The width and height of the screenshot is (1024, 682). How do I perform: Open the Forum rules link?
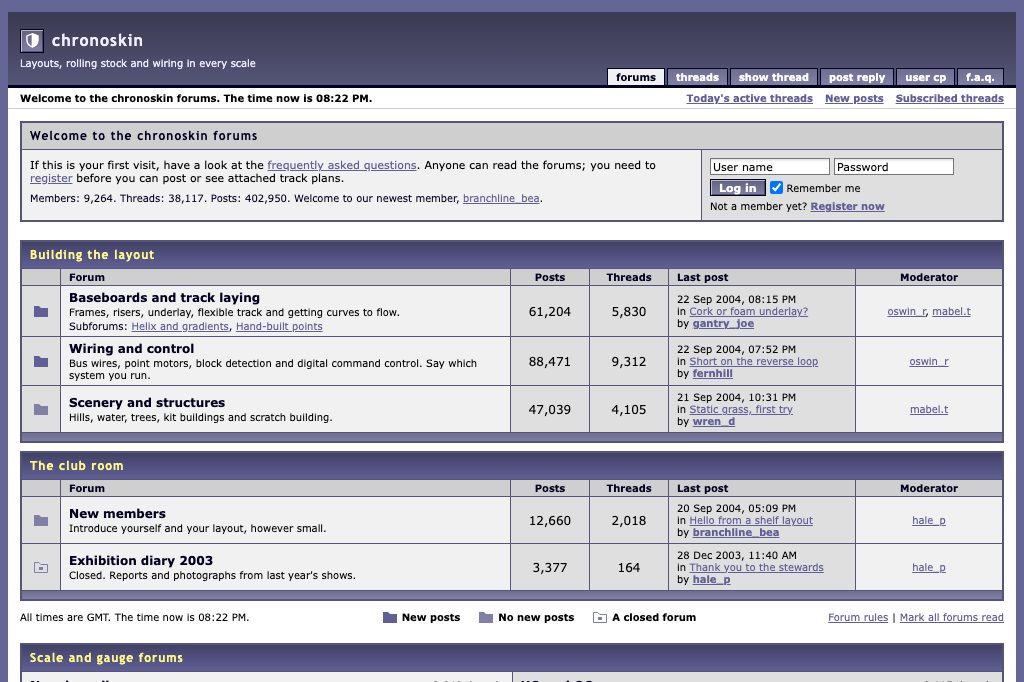pos(858,617)
